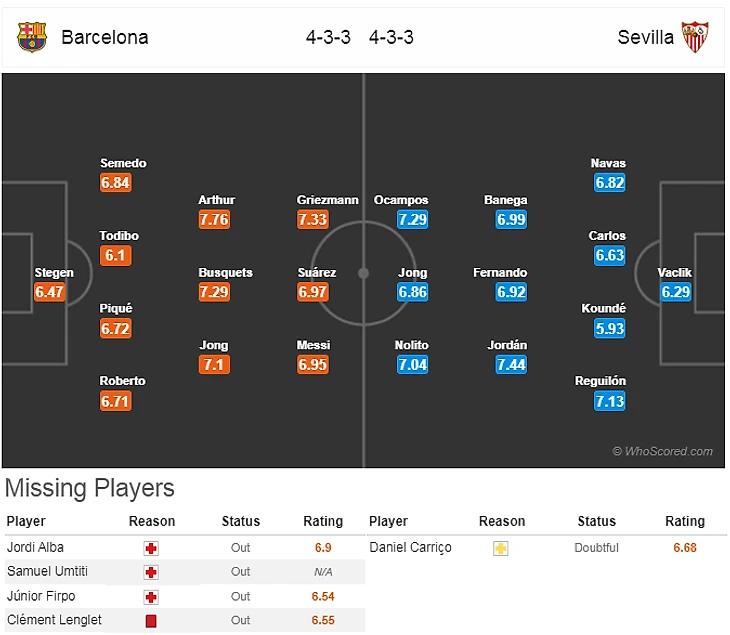
Task: Click Jordán's 7.44 rating badge
Action: click(x=511, y=365)
